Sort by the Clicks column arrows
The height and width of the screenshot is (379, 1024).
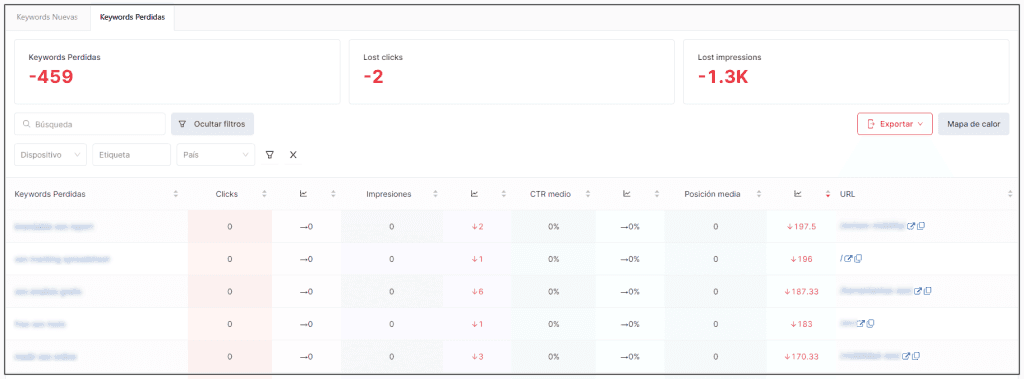pos(264,194)
